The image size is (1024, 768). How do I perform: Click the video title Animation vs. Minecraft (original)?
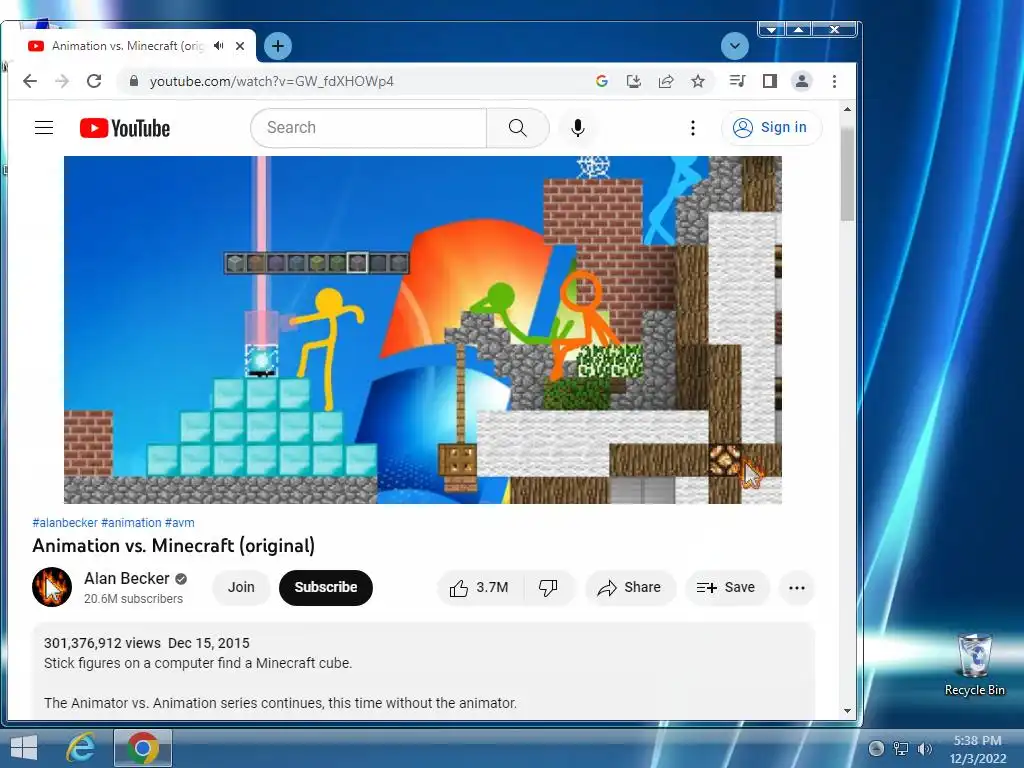[x=174, y=545]
